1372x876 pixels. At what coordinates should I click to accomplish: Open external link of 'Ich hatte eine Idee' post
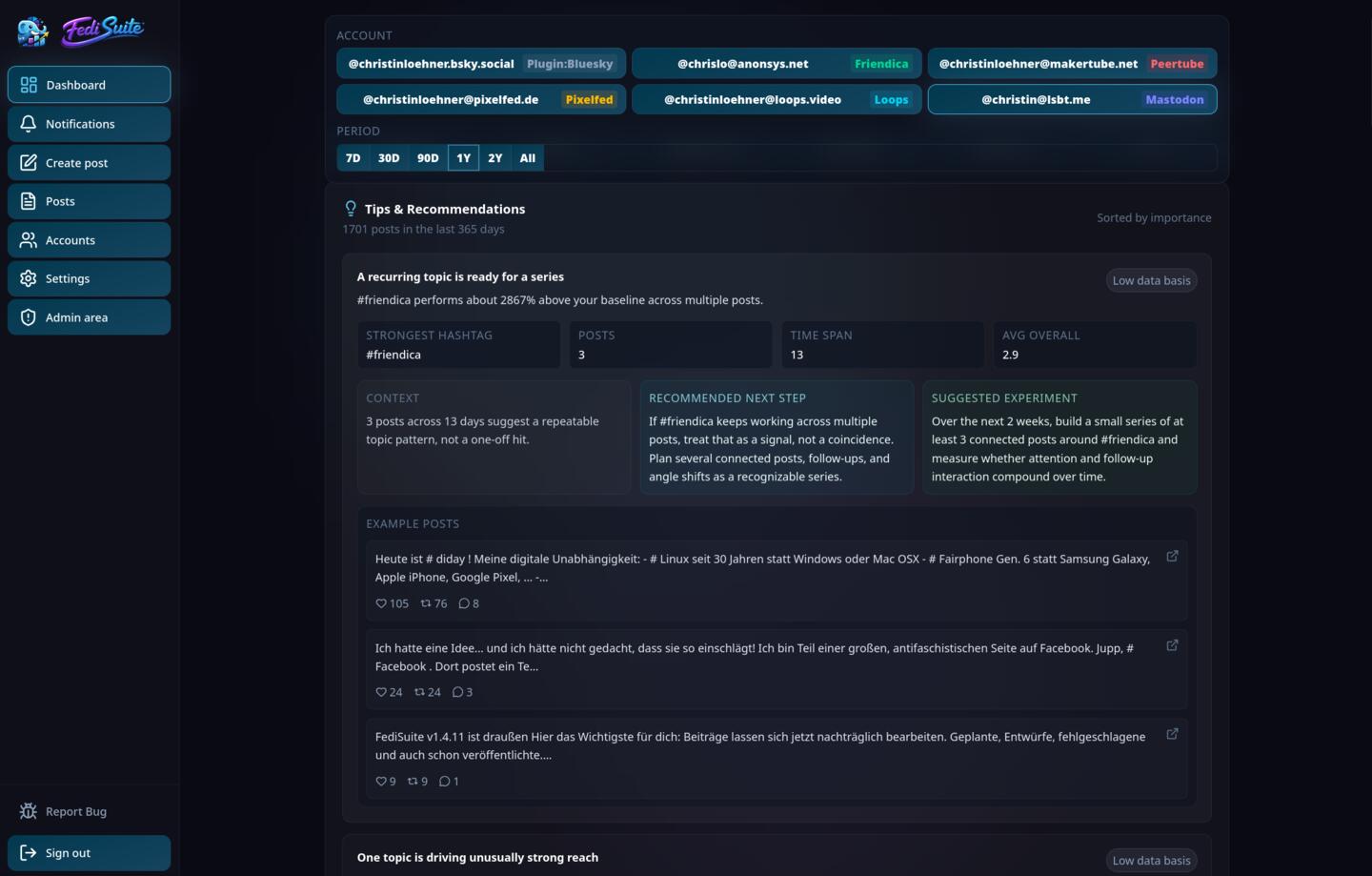[1172, 645]
